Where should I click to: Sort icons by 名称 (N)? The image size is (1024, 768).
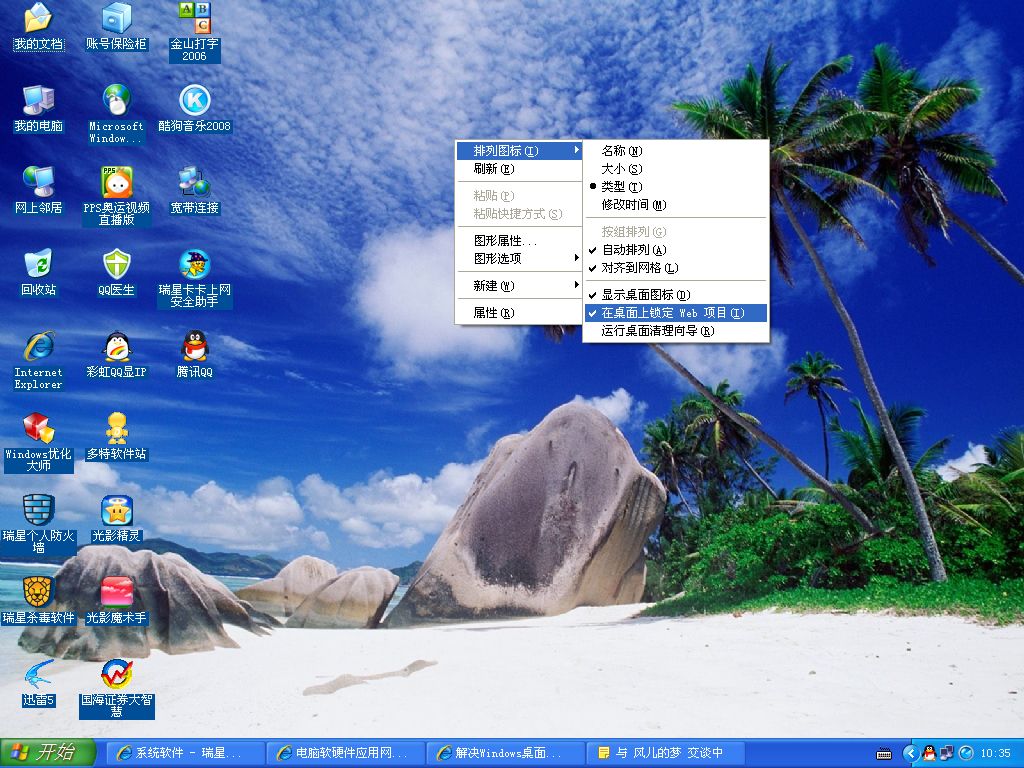[x=676, y=151]
